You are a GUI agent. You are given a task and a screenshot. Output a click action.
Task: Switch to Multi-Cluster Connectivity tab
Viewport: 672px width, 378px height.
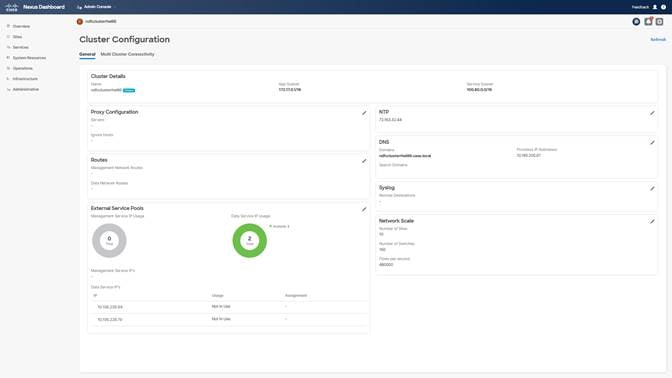pos(127,54)
